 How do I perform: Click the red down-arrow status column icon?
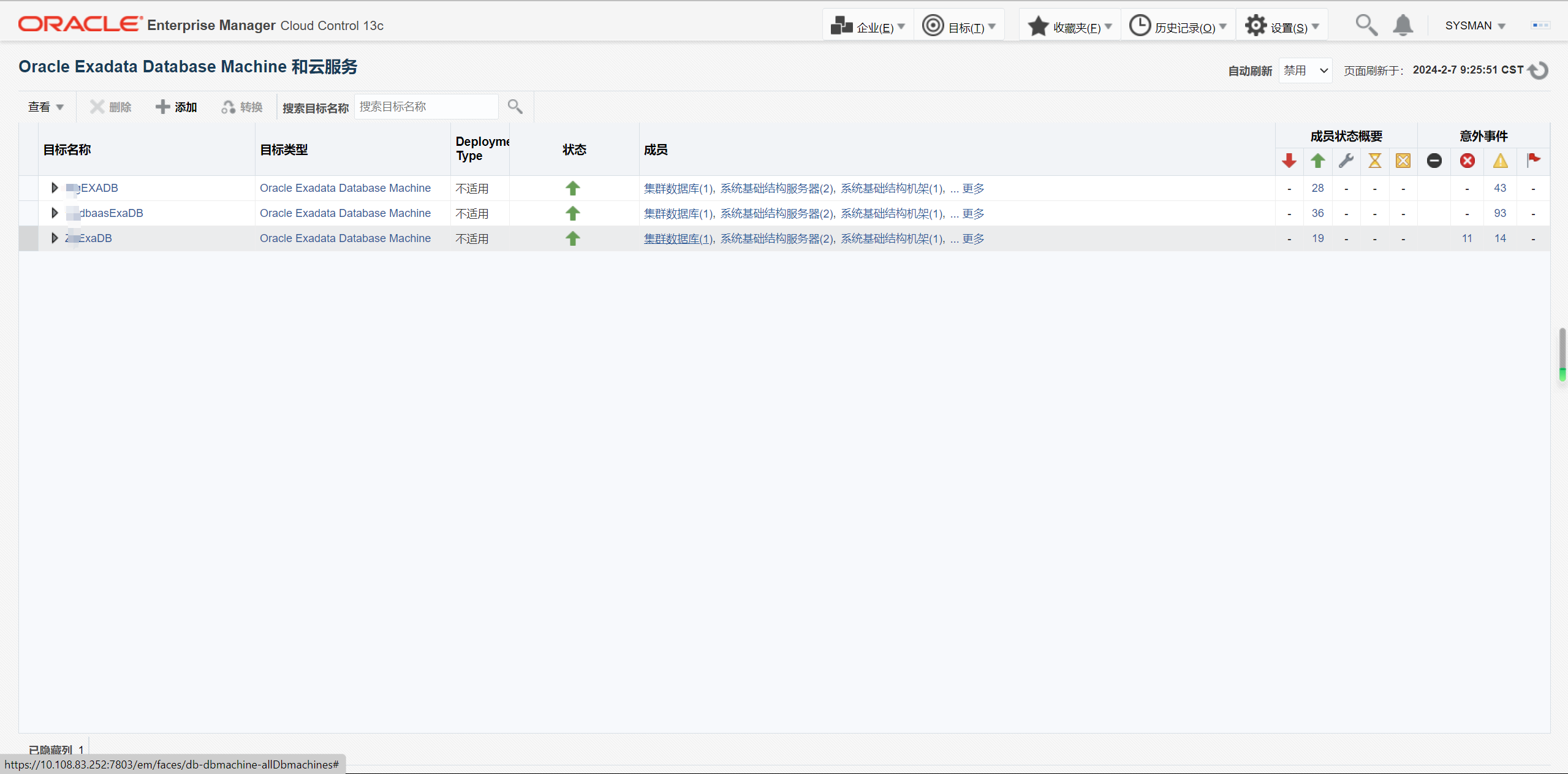[1289, 161]
